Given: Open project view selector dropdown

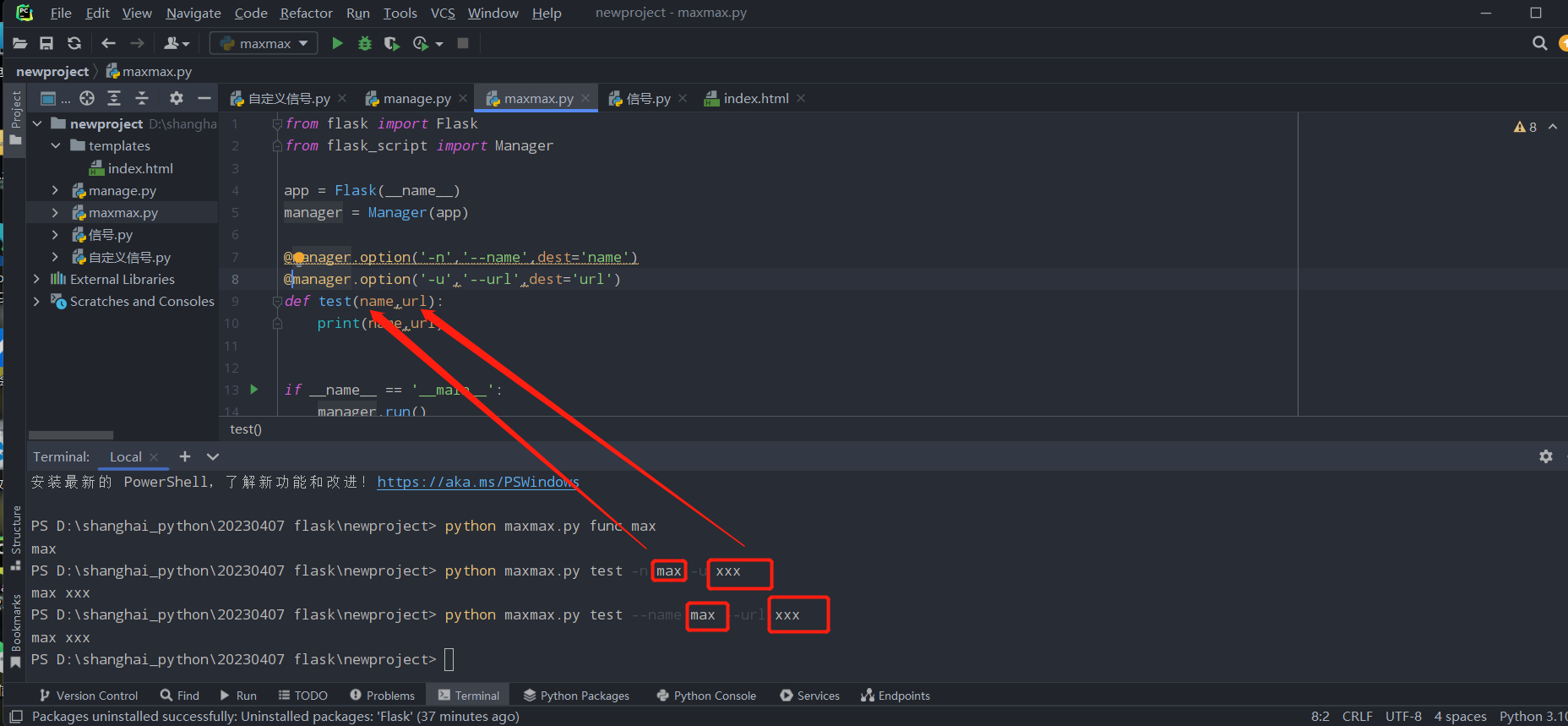Looking at the screenshot, I should (55, 98).
